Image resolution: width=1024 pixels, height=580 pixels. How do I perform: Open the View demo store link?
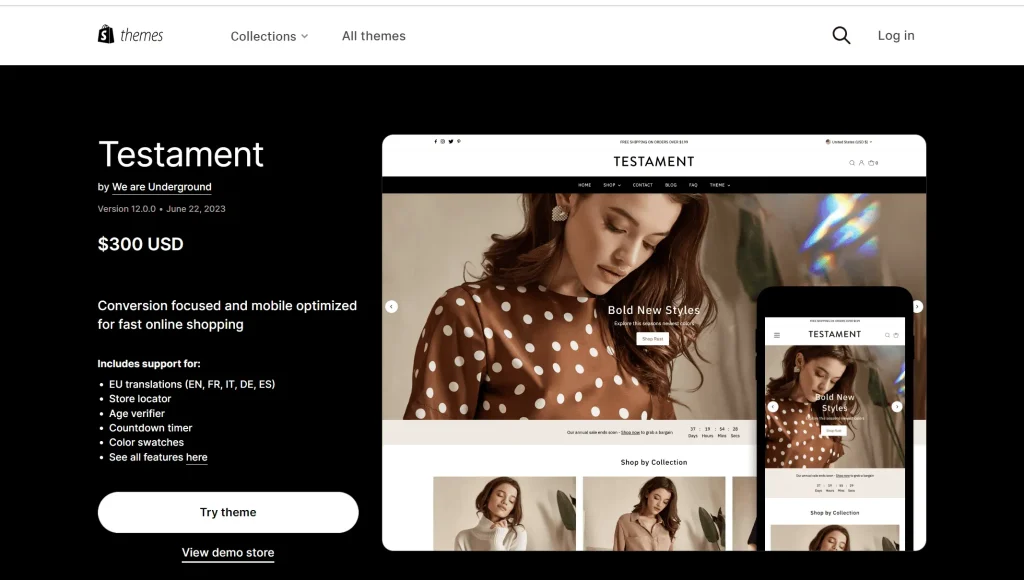click(x=228, y=552)
